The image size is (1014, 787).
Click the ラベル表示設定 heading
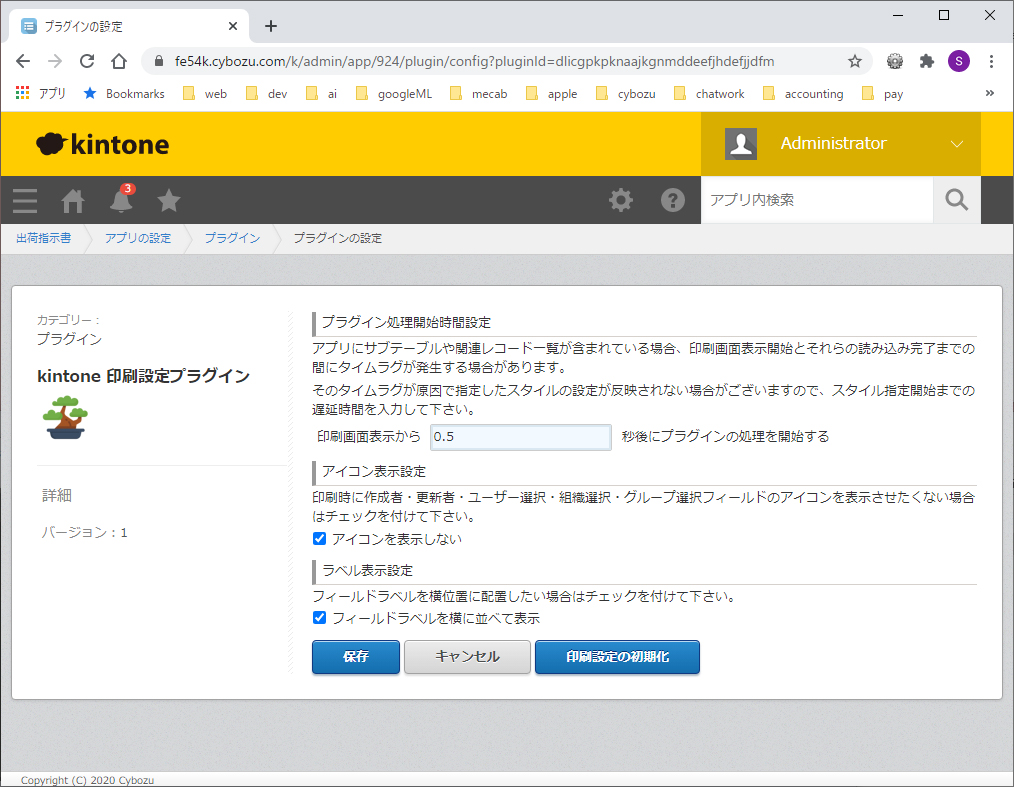tap(367, 570)
